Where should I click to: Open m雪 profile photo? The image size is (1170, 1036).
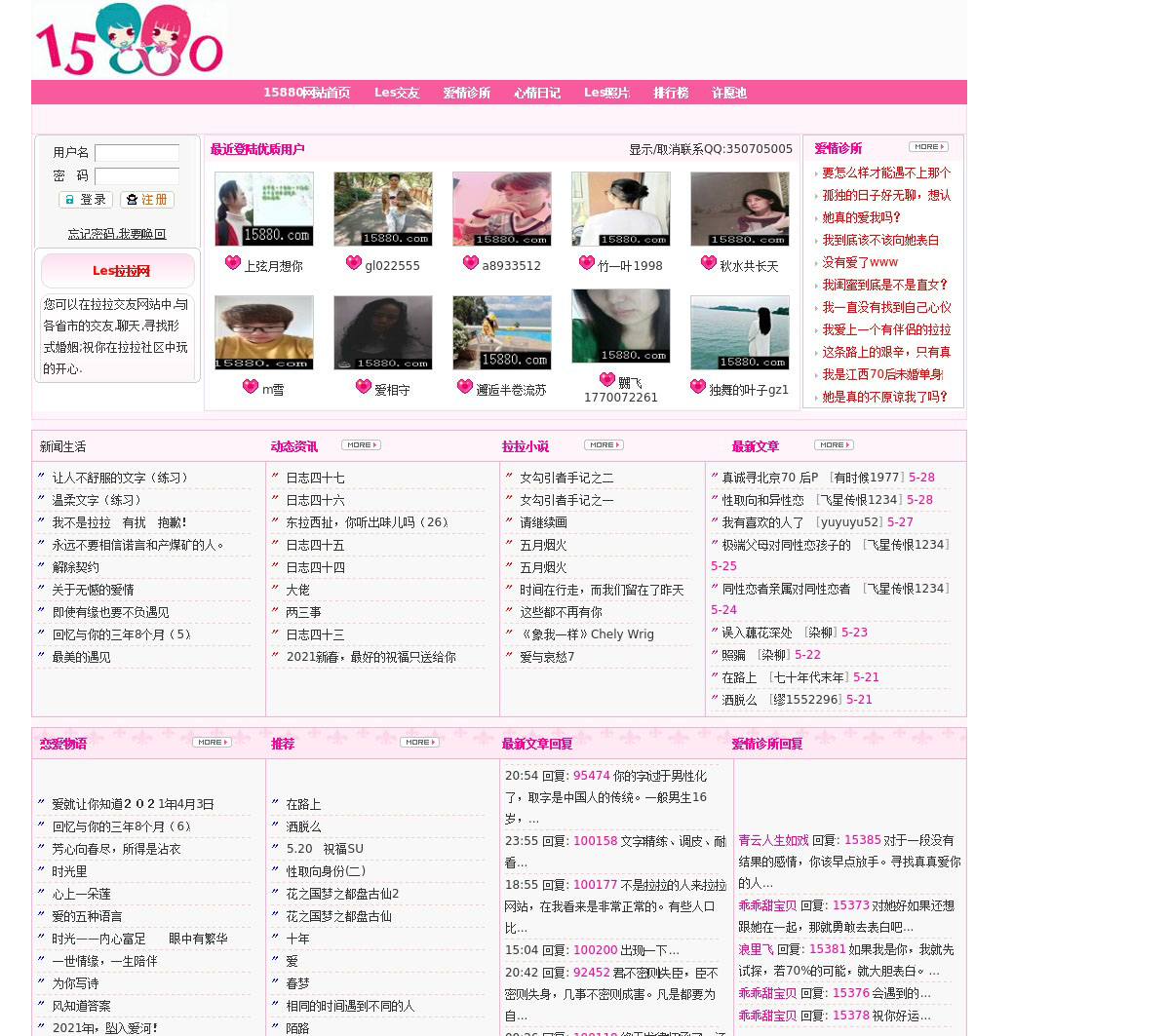point(264,332)
